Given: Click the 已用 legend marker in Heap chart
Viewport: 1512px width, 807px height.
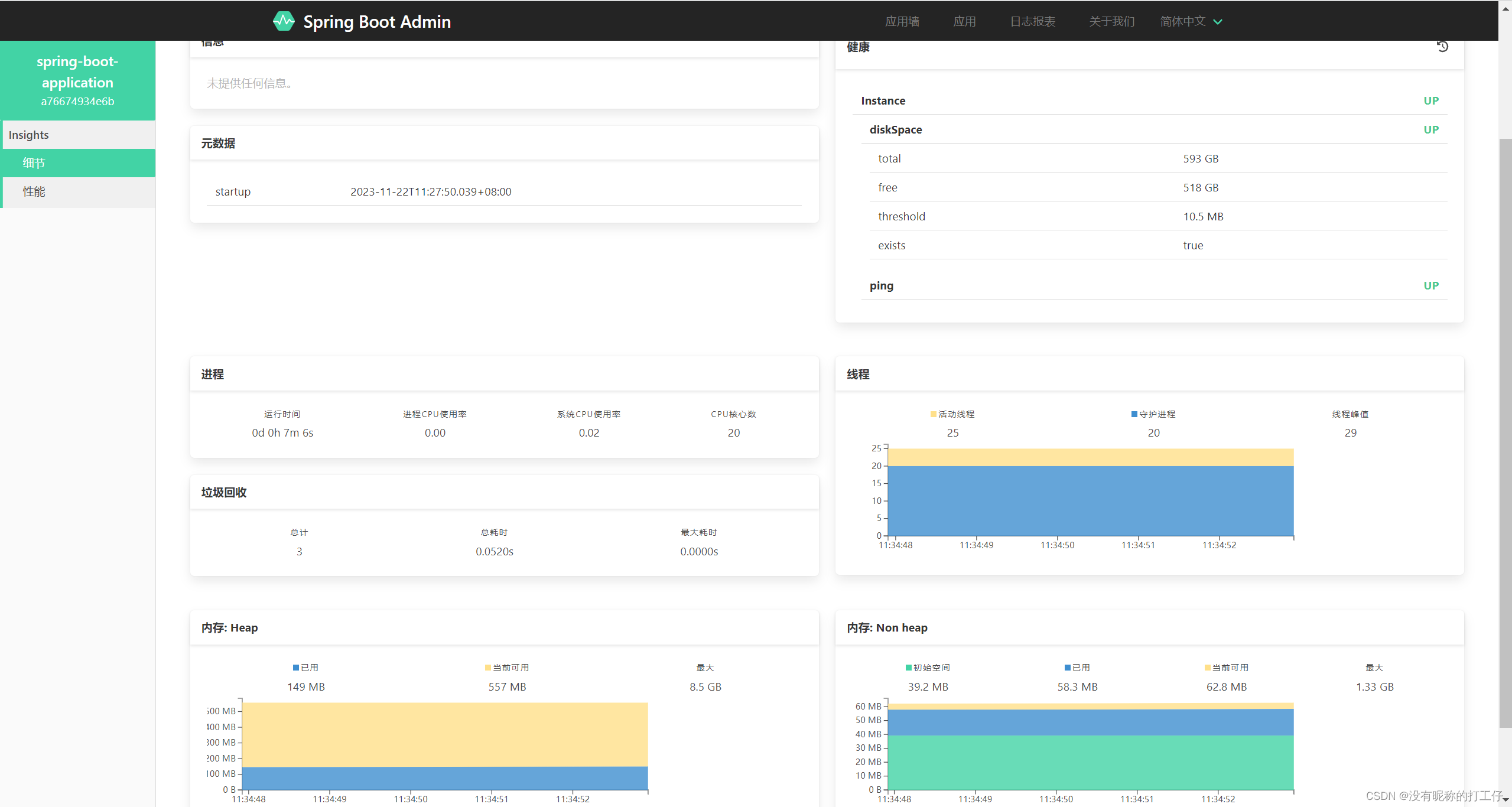Looking at the screenshot, I should click(295, 667).
